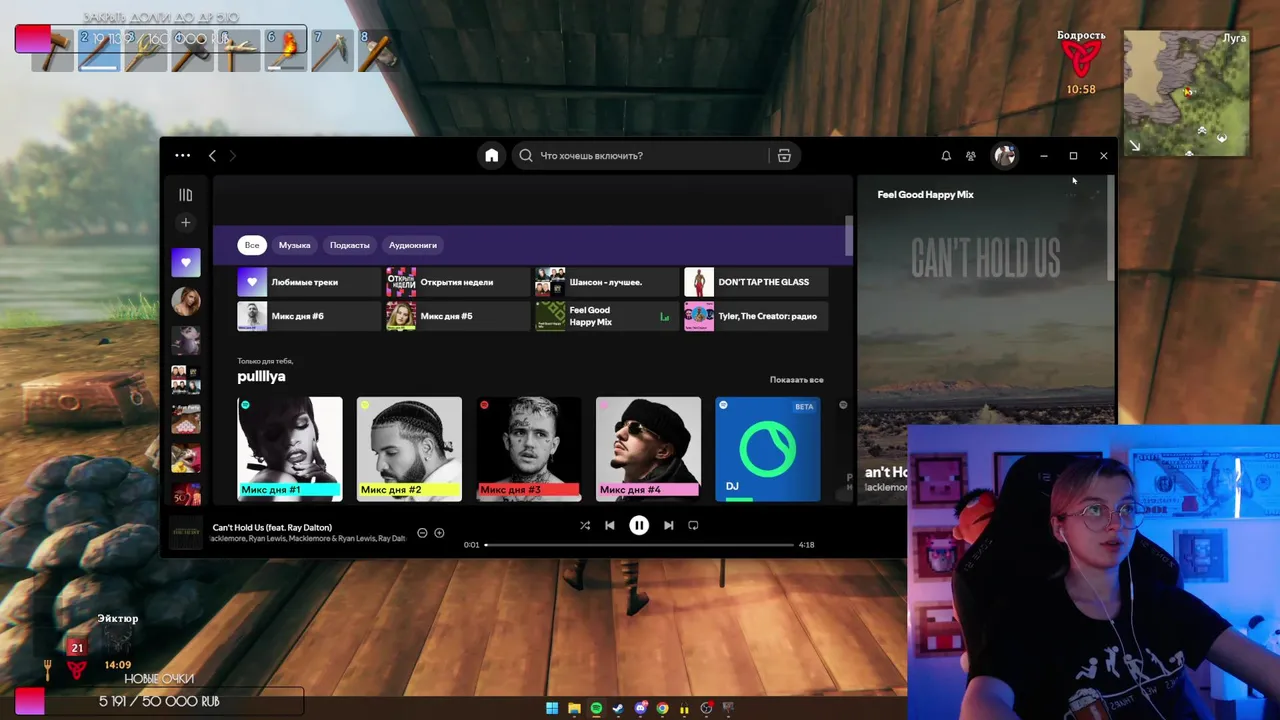Click Spotify icon in taskbar
1280x720 pixels.
596,708
